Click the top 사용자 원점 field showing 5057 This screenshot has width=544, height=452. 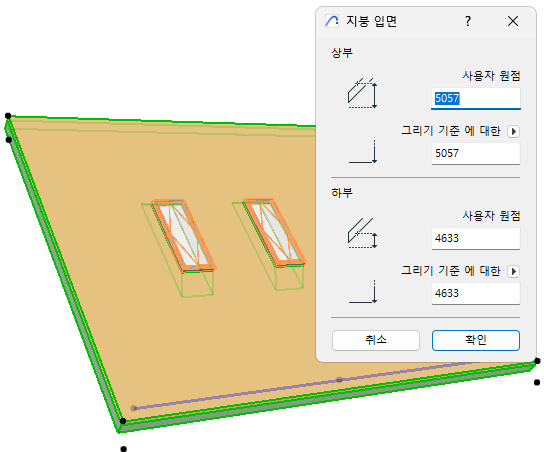click(x=476, y=99)
